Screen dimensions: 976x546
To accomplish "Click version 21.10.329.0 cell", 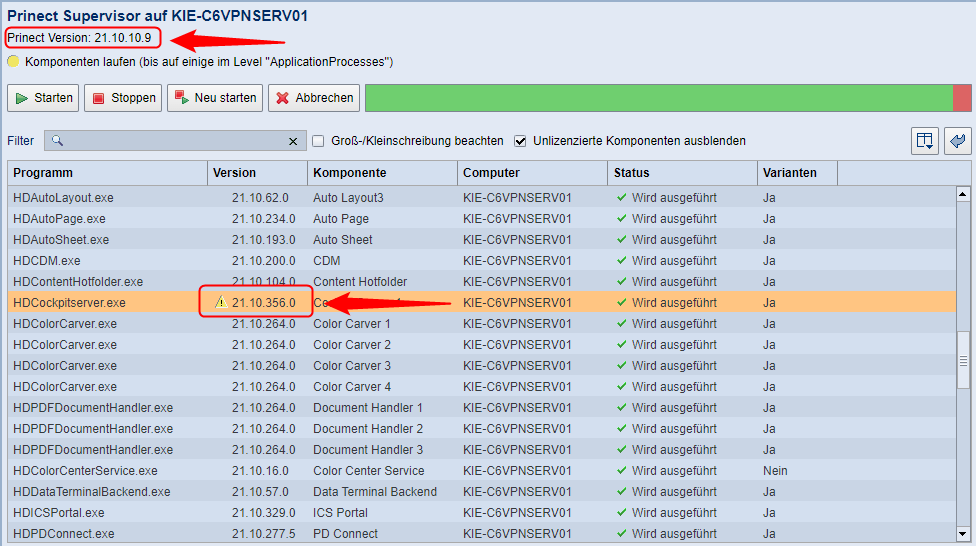I will [264, 513].
